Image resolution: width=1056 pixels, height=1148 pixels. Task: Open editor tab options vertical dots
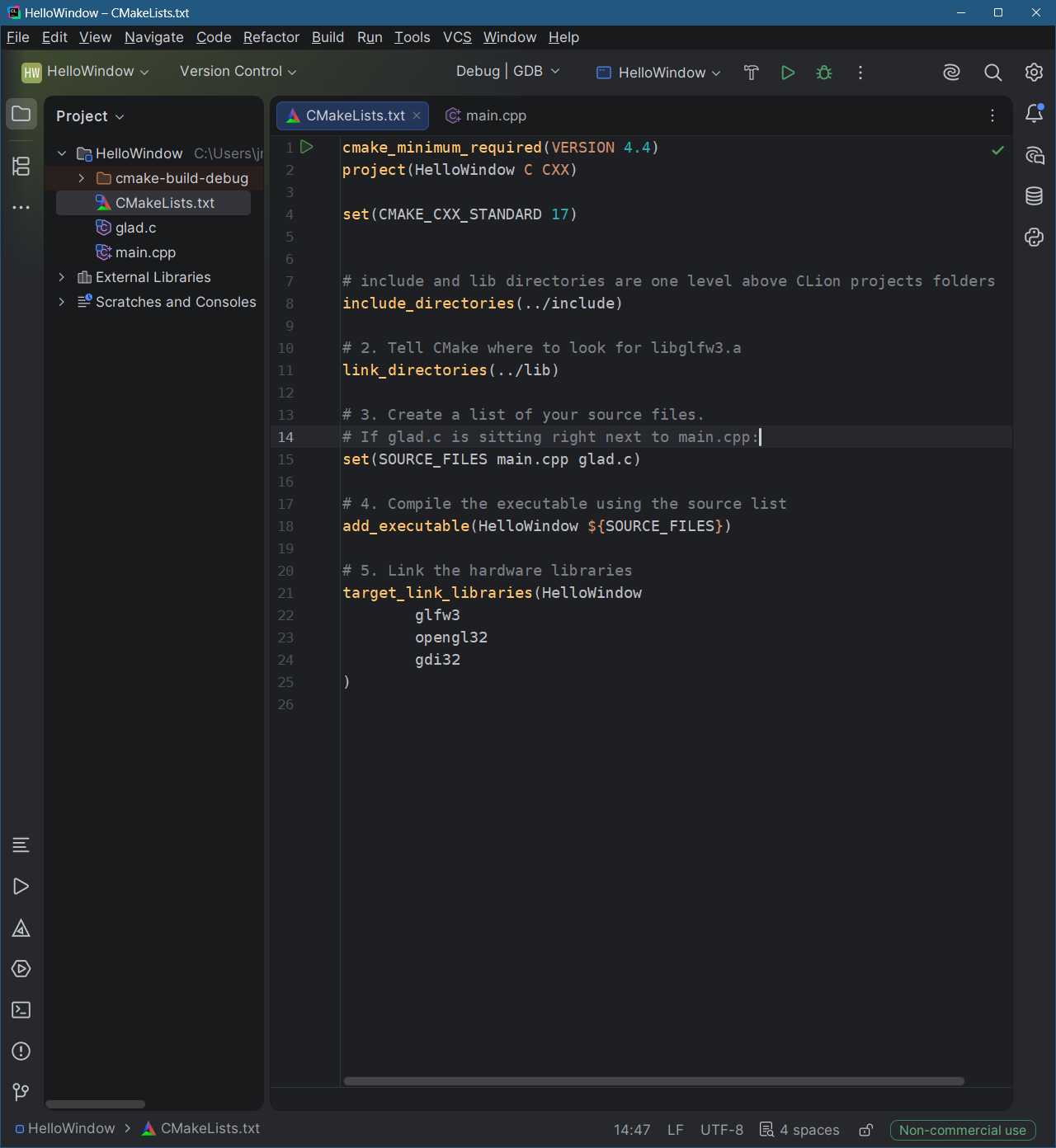(x=992, y=115)
